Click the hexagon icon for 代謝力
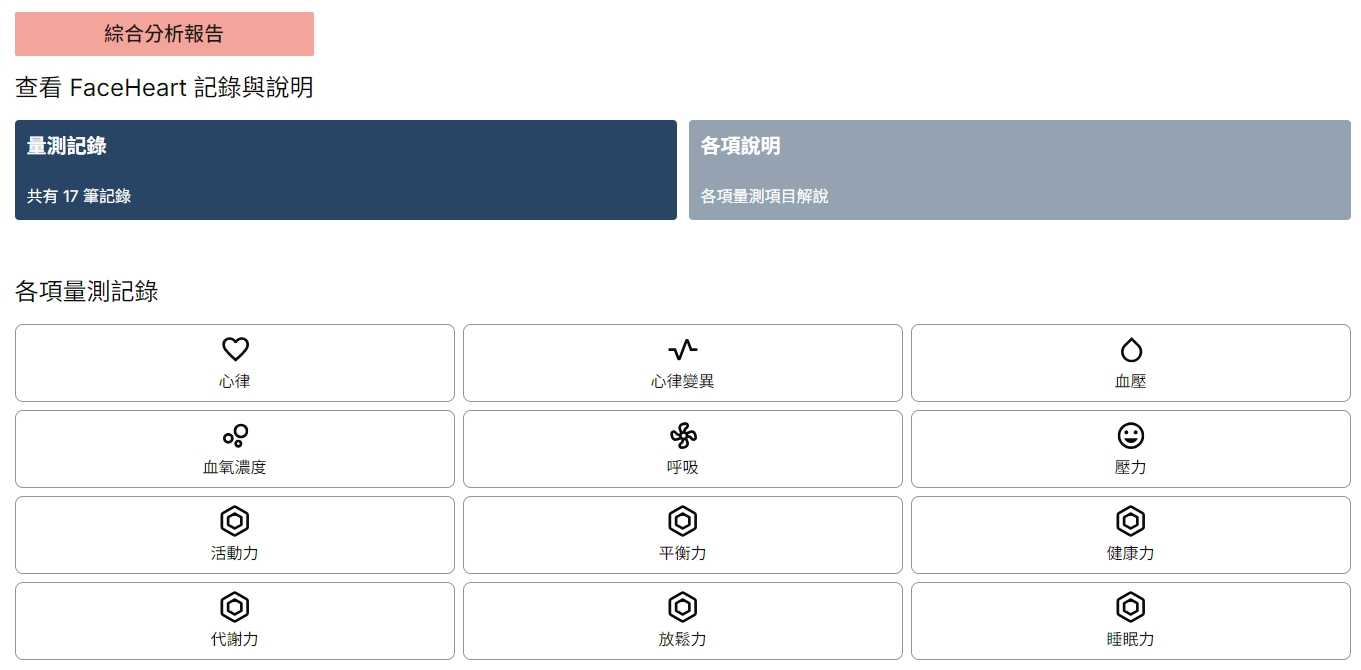 coord(235,607)
